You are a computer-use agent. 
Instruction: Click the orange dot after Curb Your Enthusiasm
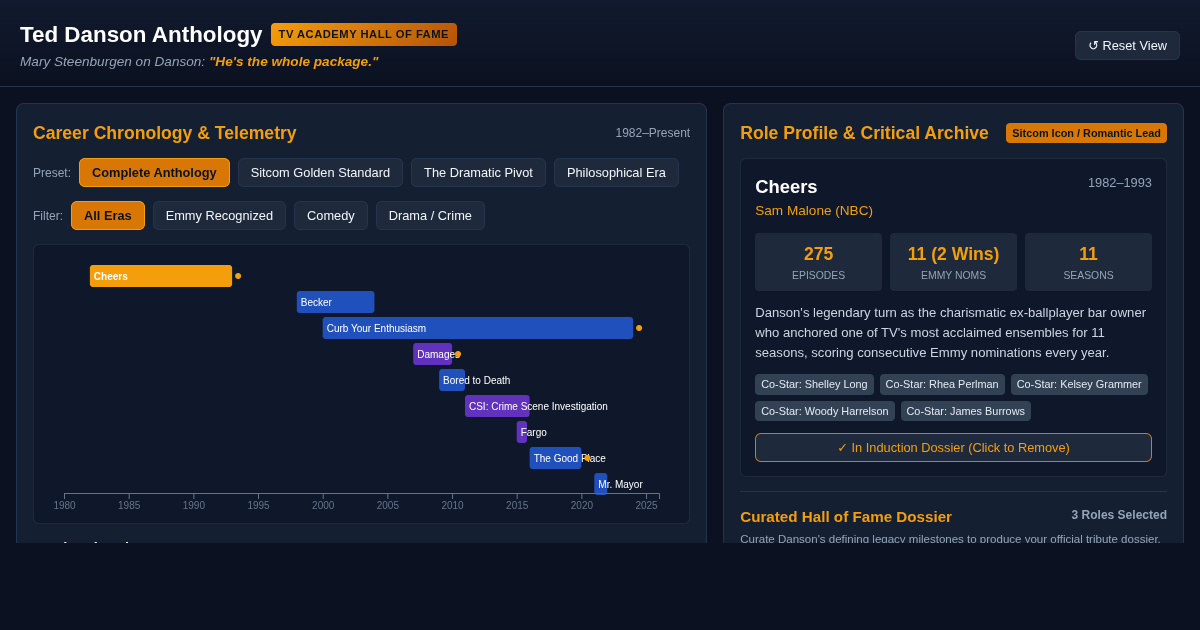coord(639,328)
